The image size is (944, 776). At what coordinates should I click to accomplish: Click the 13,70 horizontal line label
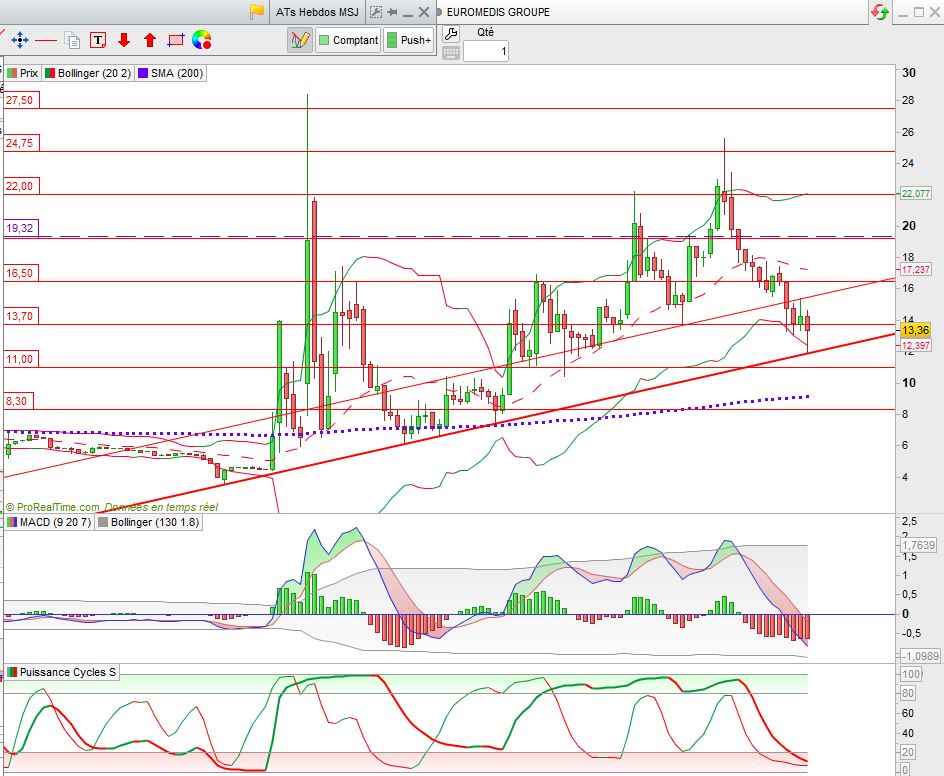click(x=20, y=316)
